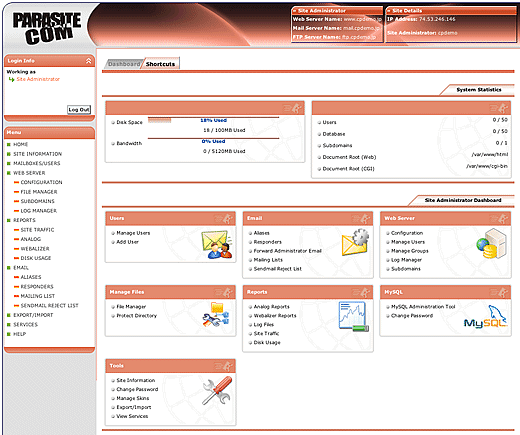Open the MySQL Administration Tool link

tap(423, 307)
